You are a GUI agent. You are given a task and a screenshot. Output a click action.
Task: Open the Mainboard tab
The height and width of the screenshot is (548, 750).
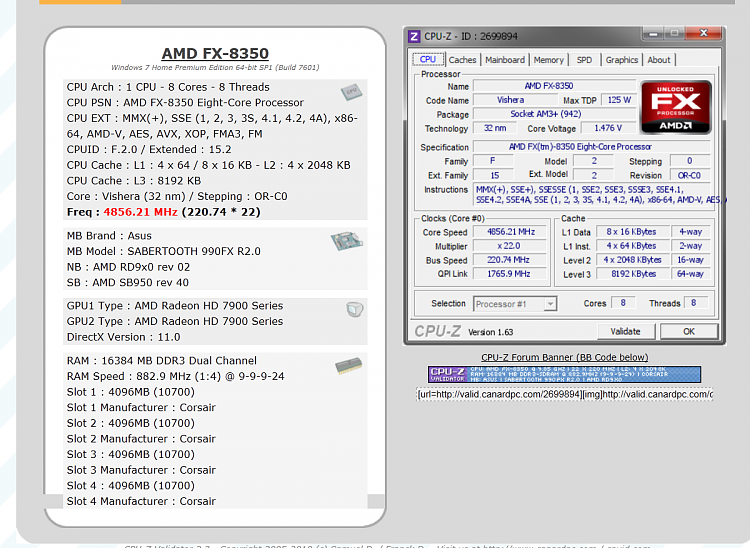505,60
